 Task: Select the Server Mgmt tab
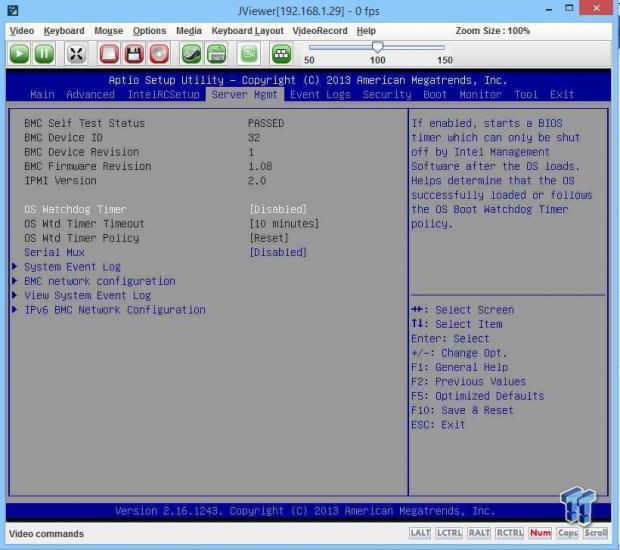244,95
